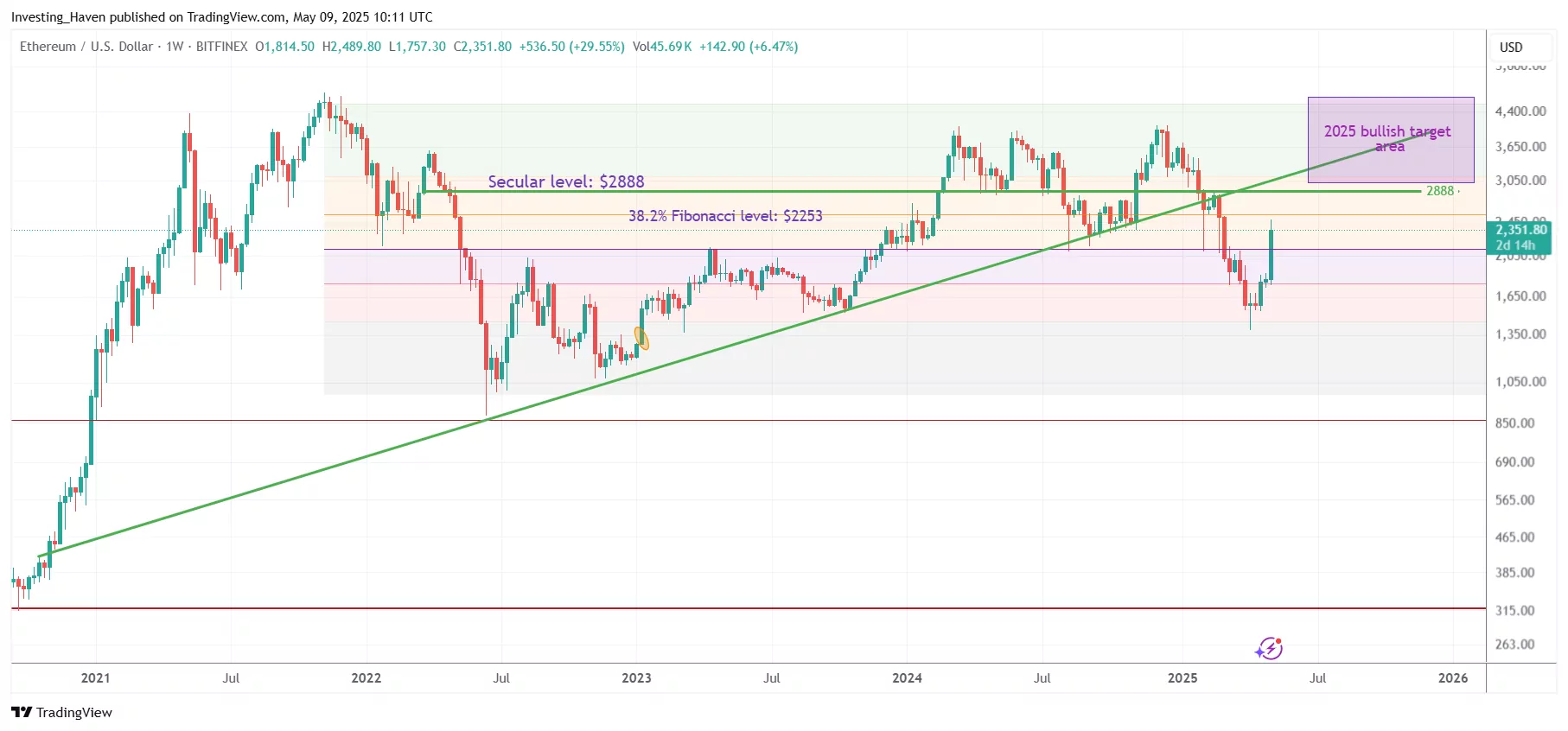This screenshot has height=731, width=1568.
Task: Click the TradingView logo at bottom left
Action: tap(61, 712)
